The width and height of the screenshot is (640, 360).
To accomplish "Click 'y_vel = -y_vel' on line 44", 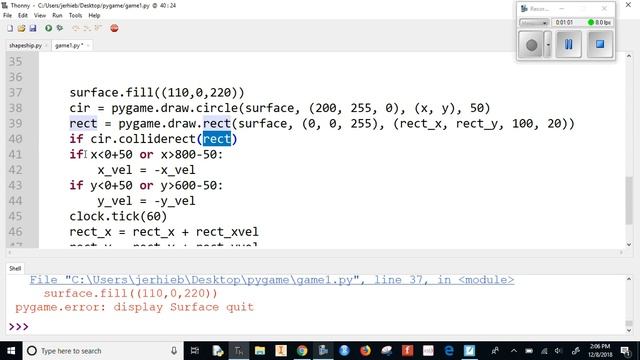I will (x=146, y=201).
